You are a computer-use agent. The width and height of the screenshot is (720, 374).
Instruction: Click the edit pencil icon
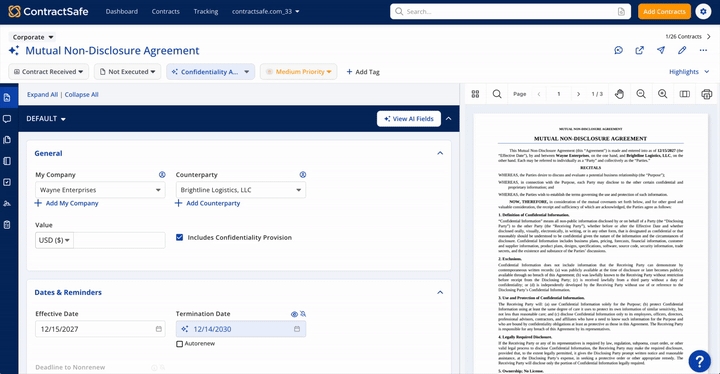point(682,51)
